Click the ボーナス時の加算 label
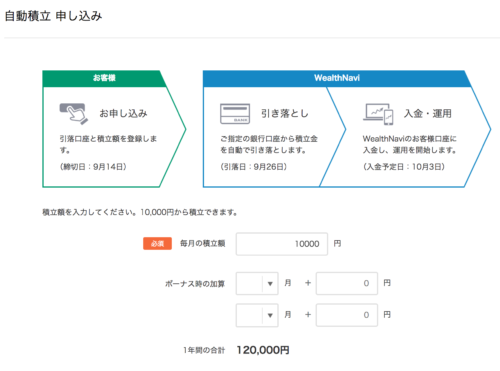Viewport: 500px width, 371px height. (195, 284)
